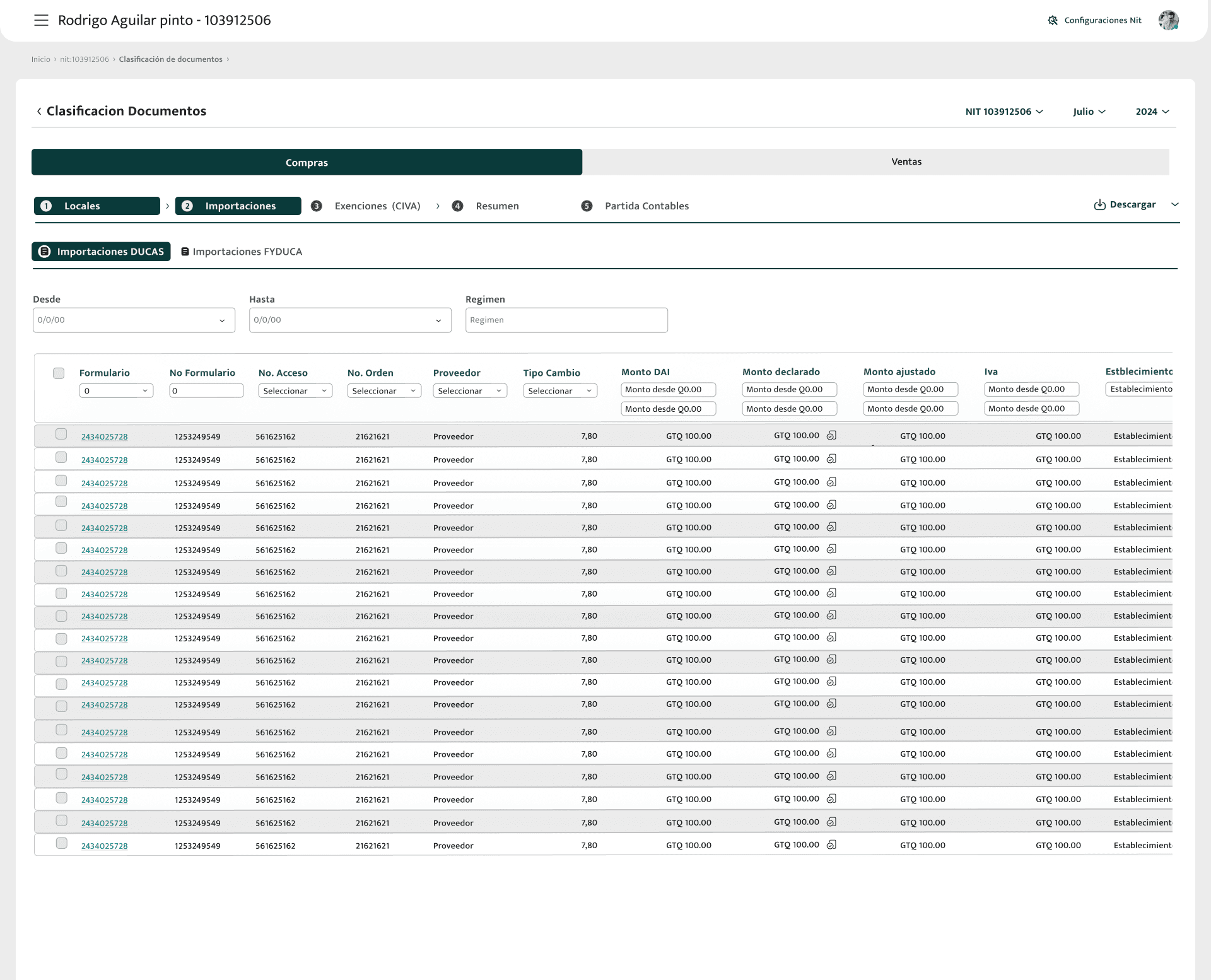Open the hamburger menu icon
Viewport: 1211px width, 980px height.
(x=41, y=20)
